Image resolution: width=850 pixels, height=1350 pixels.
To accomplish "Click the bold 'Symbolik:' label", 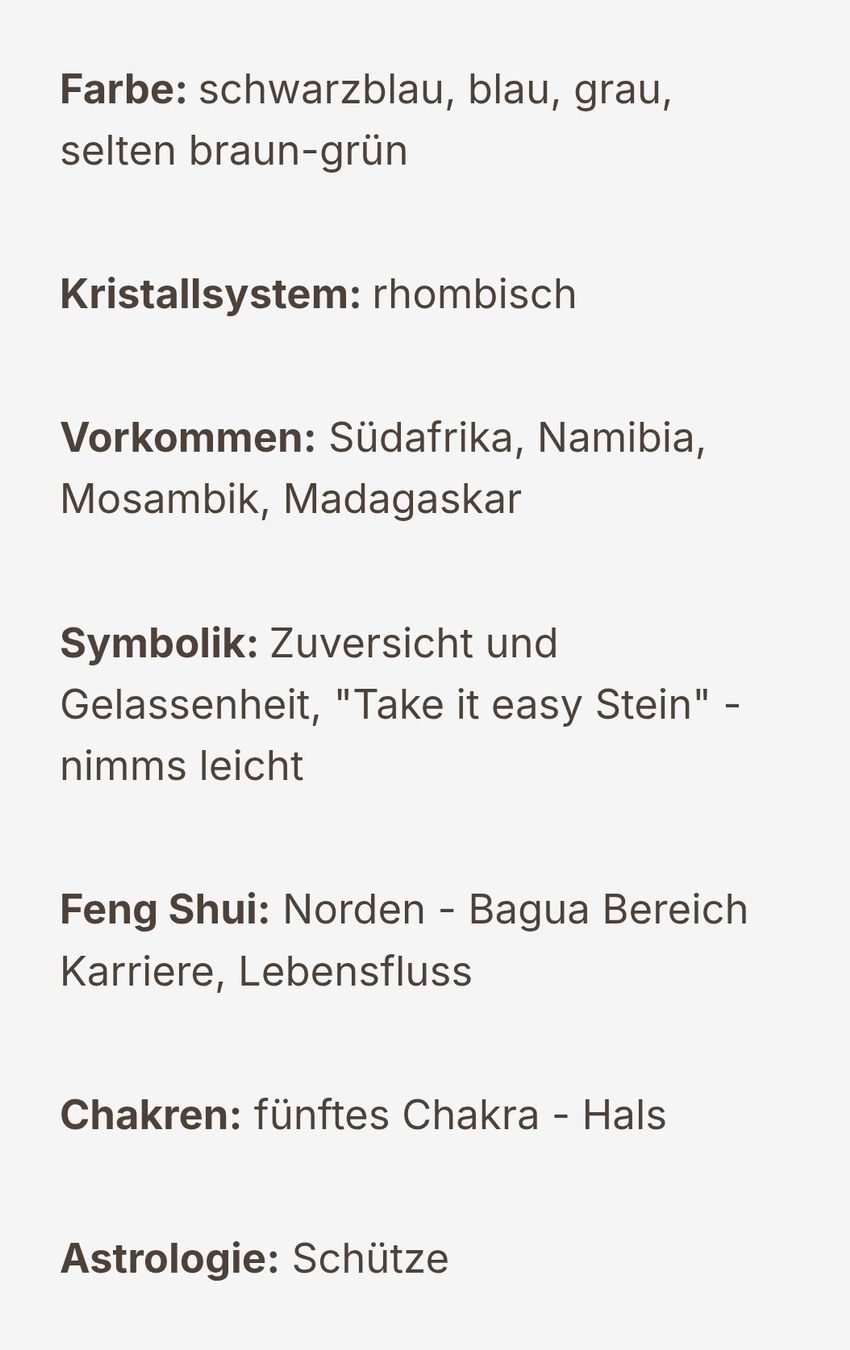I will coord(160,644).
